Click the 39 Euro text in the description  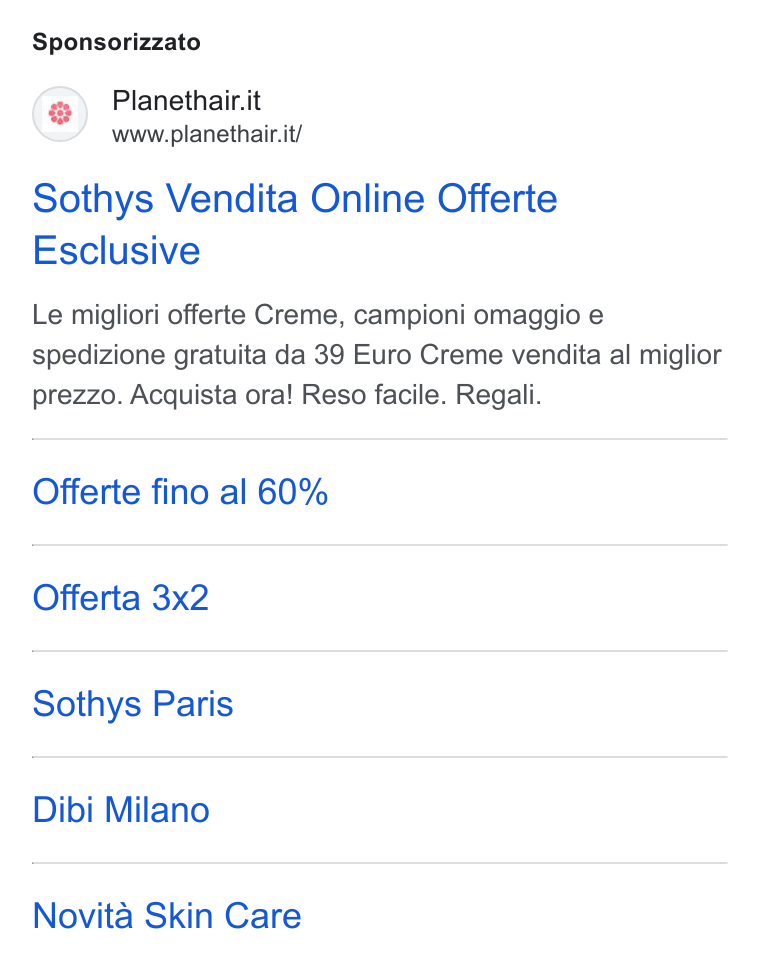pyautogui.click(x=362, y=355)
